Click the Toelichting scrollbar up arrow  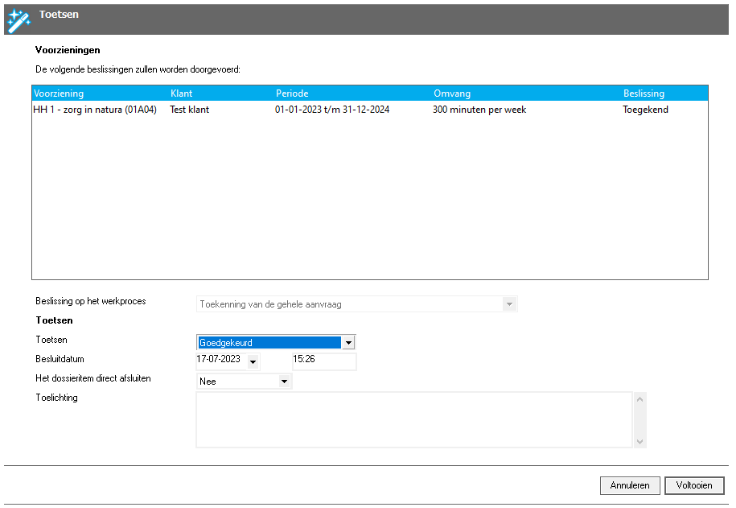[x=640, y=399]
